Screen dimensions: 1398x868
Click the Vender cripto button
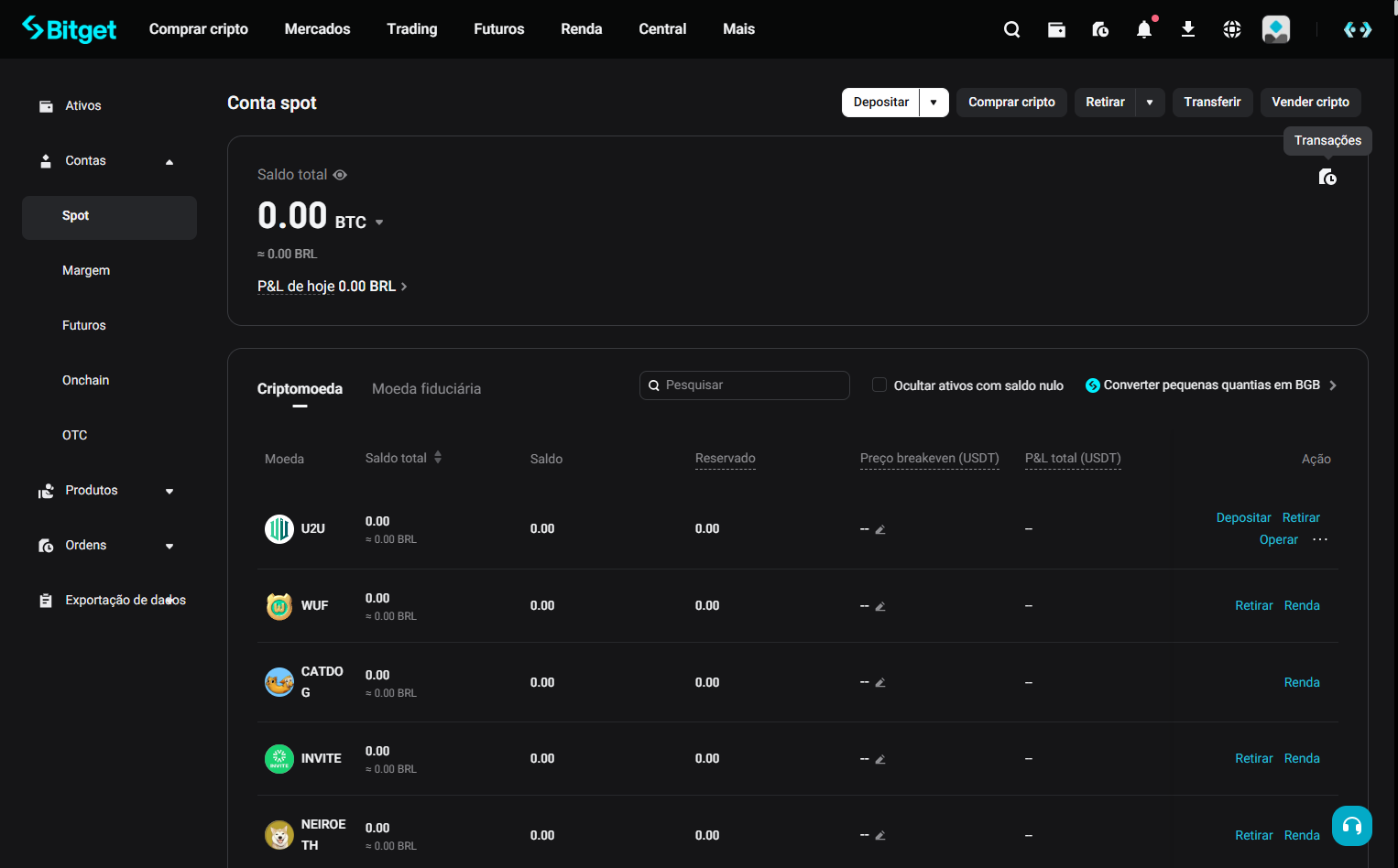pyautogui.click(x=1310, y=103)
